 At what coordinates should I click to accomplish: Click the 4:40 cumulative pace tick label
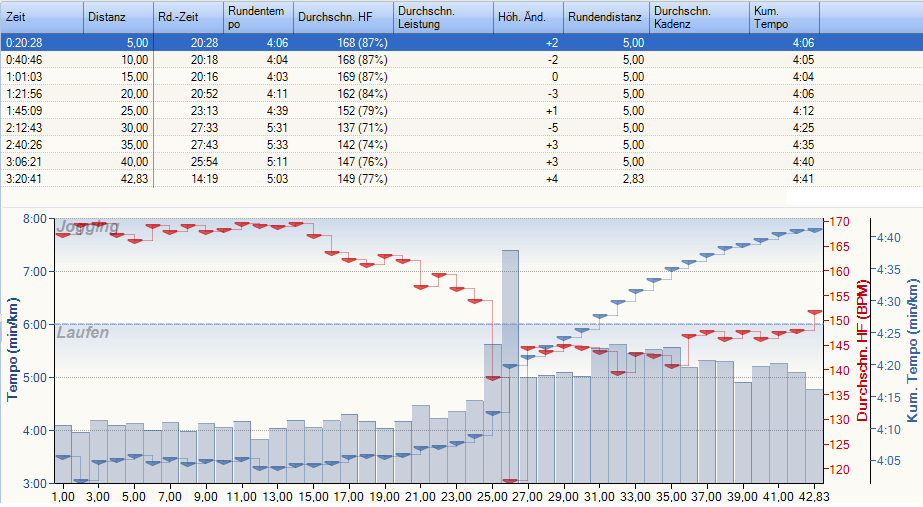889,238
